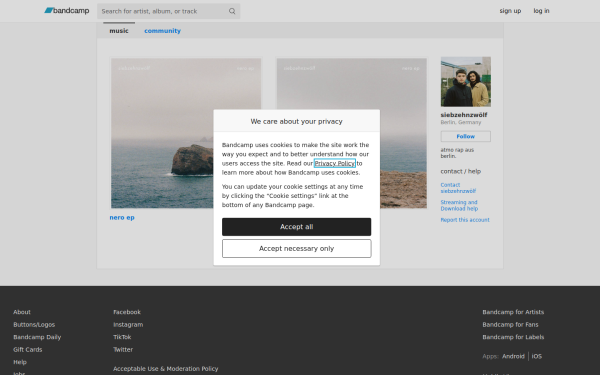Switch to the community tab
This screenshot has height=375, width=600.
click(162, 31)
